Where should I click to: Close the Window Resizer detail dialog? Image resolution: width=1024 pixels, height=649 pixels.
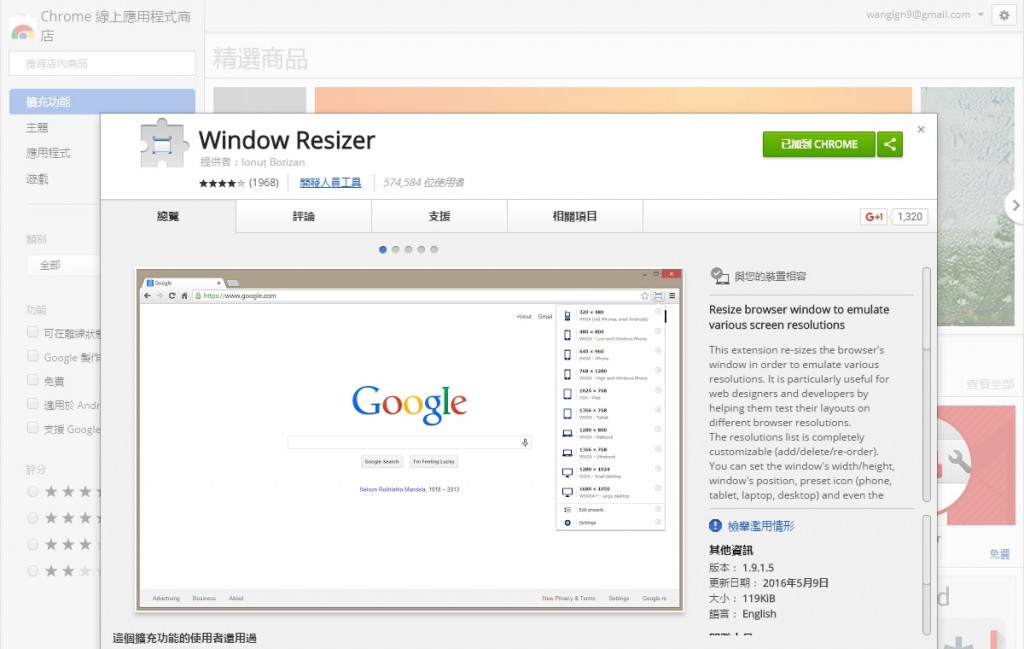[921, 129]
